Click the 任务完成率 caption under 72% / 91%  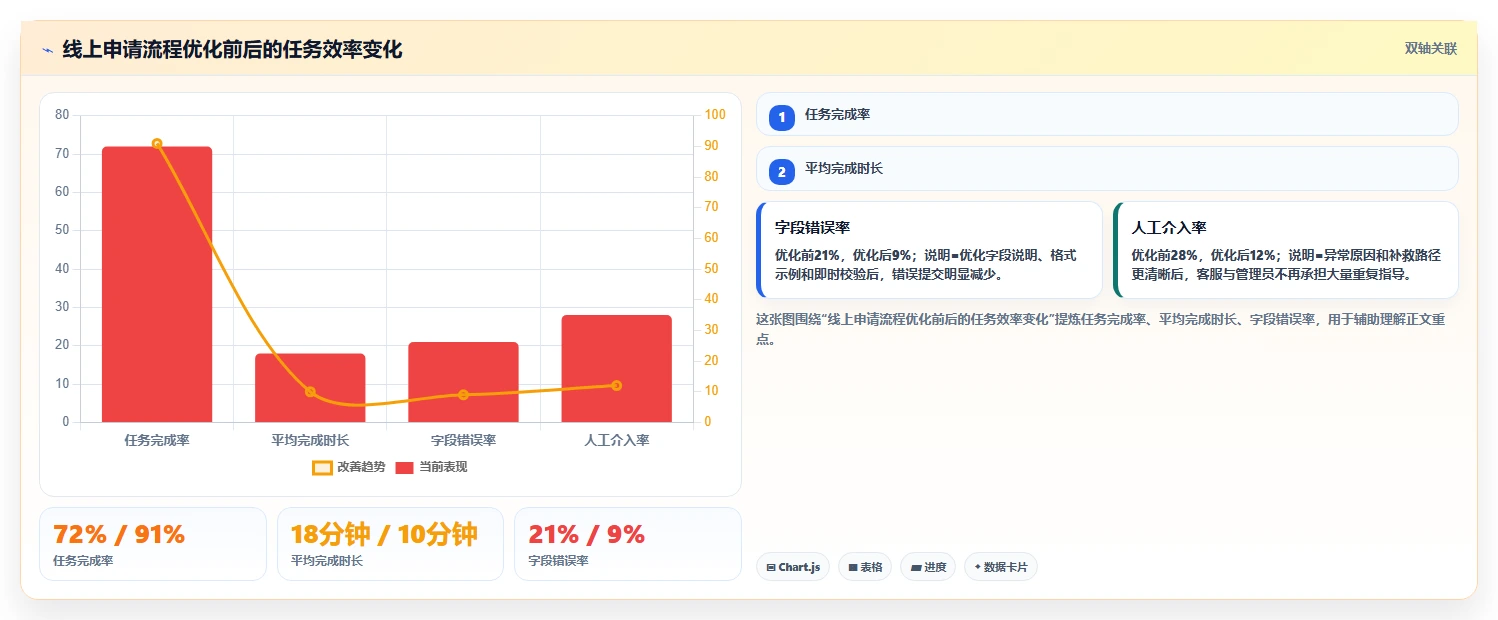[x=83, y=561]
